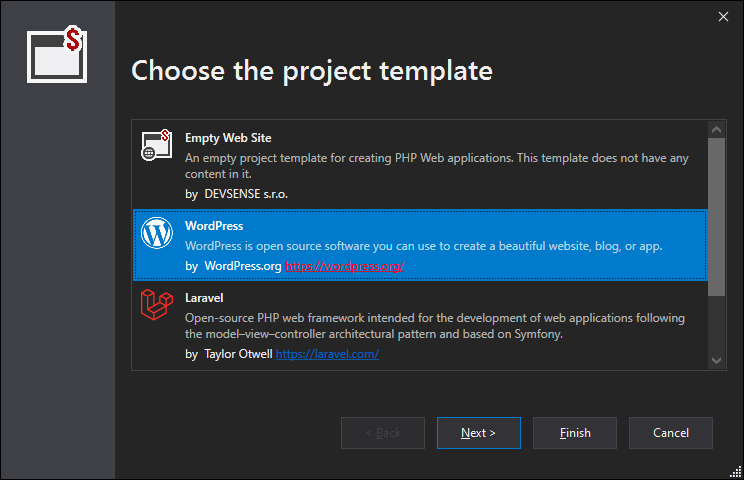The width and height of the screenshot is (744, 480).
Task: Click the template list scrollbar thumb
Action: pyautogui.click(x=716, y=217)
